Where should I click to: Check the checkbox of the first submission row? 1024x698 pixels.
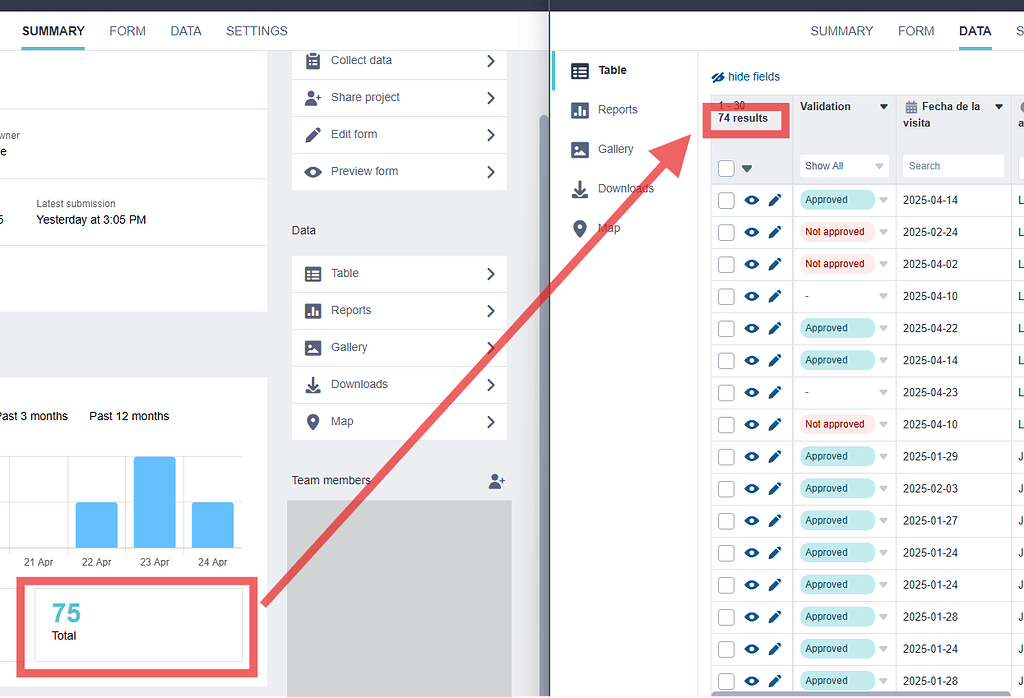pos(725,199)
